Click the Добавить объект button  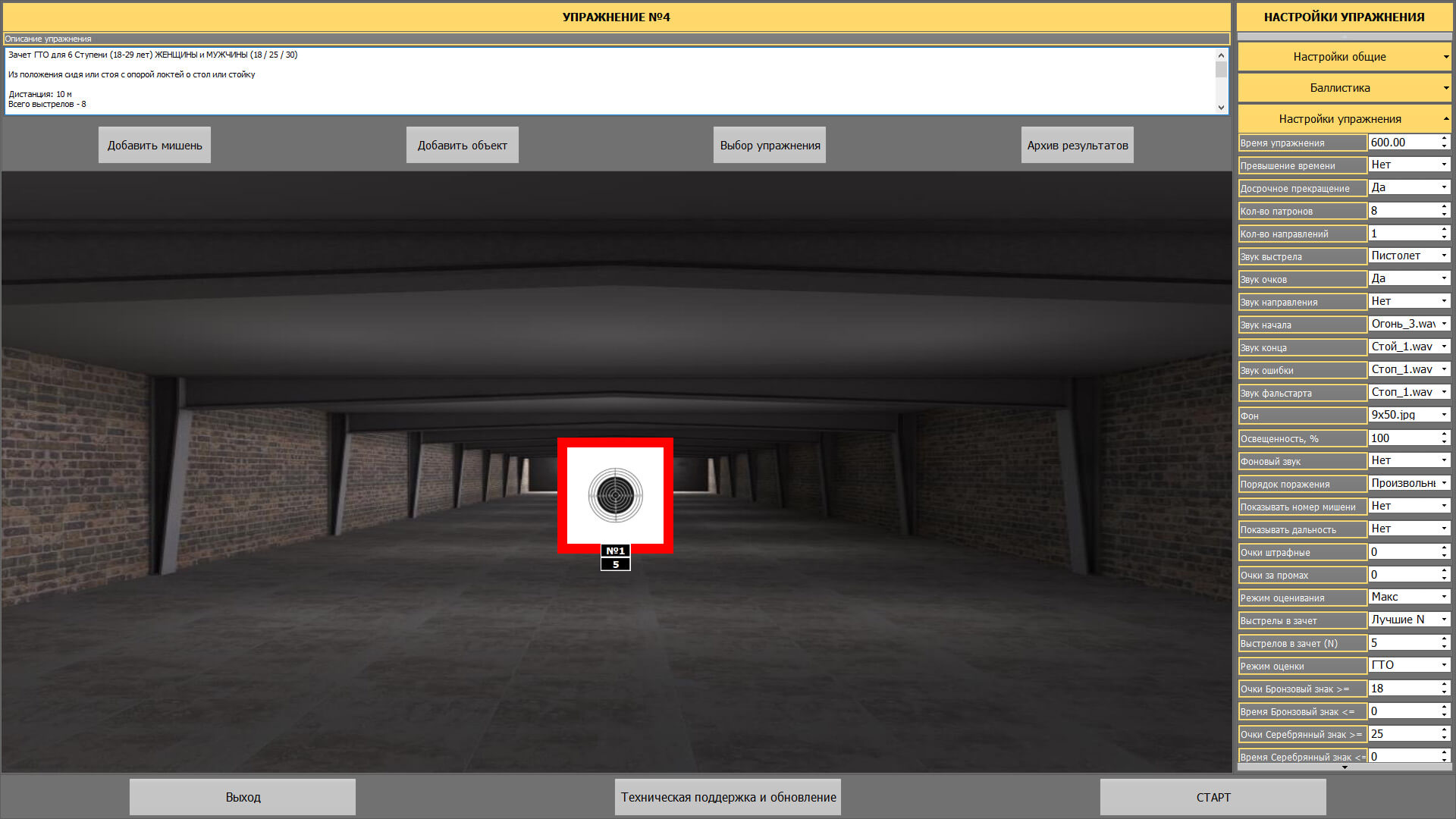(x=462, y=145)
